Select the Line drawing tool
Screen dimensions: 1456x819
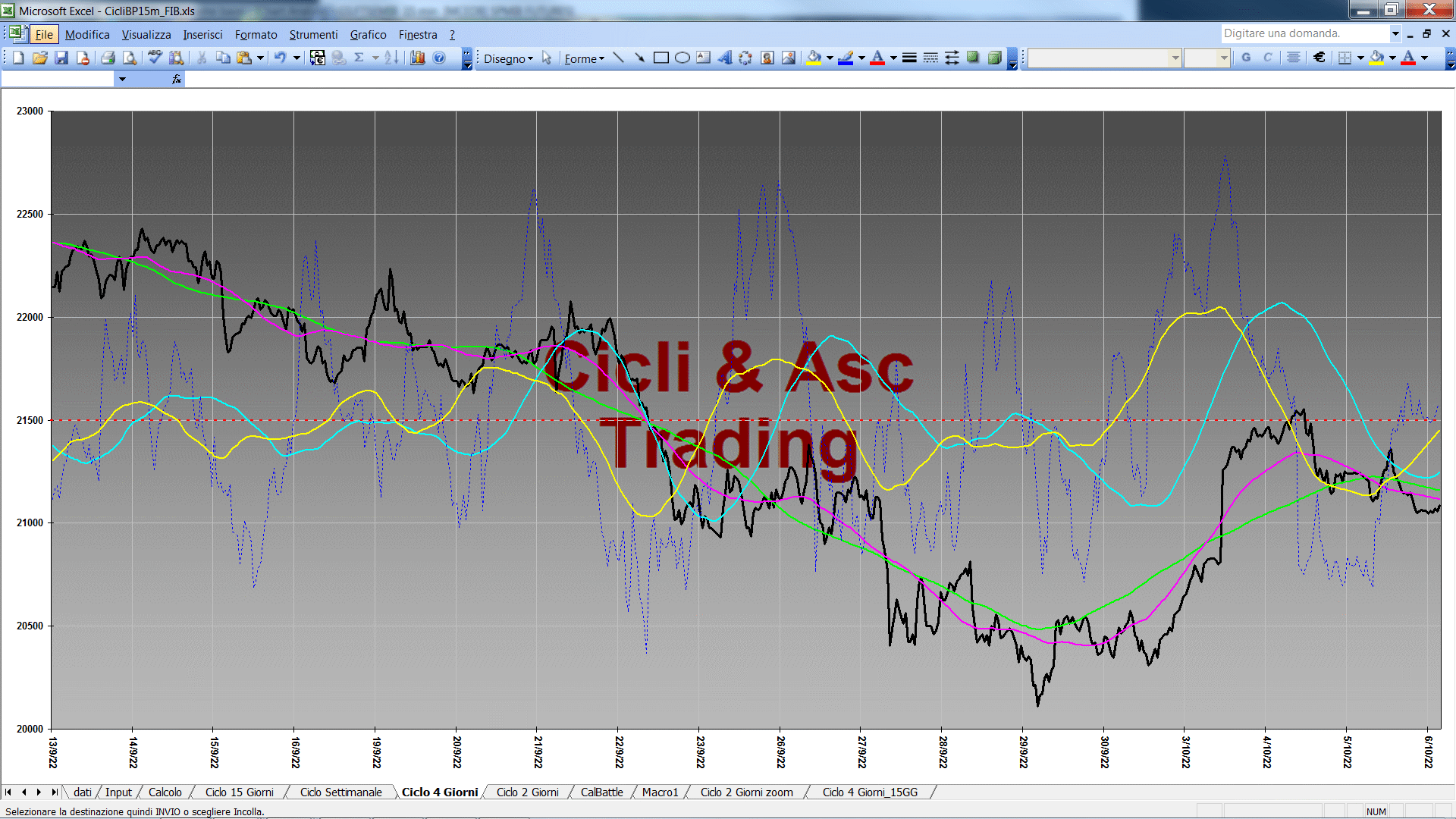click(618, 58)
